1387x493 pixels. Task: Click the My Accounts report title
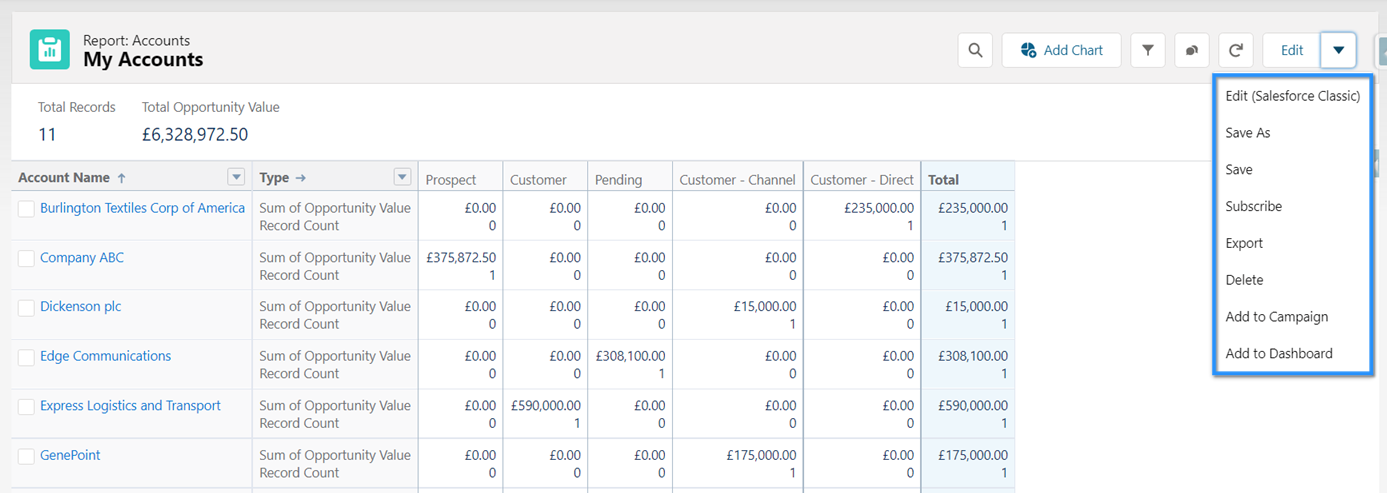pos(143,60)
